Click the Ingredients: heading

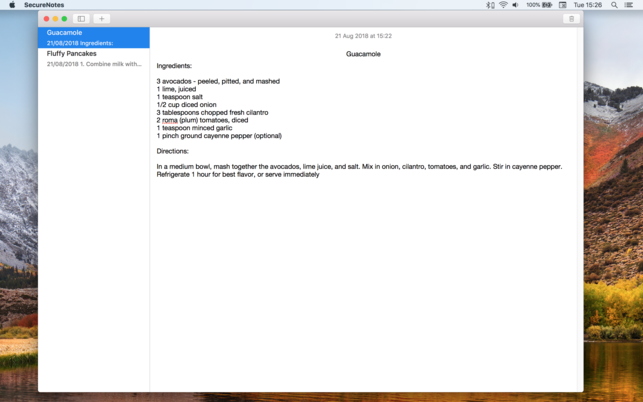(x=174, y=66)
